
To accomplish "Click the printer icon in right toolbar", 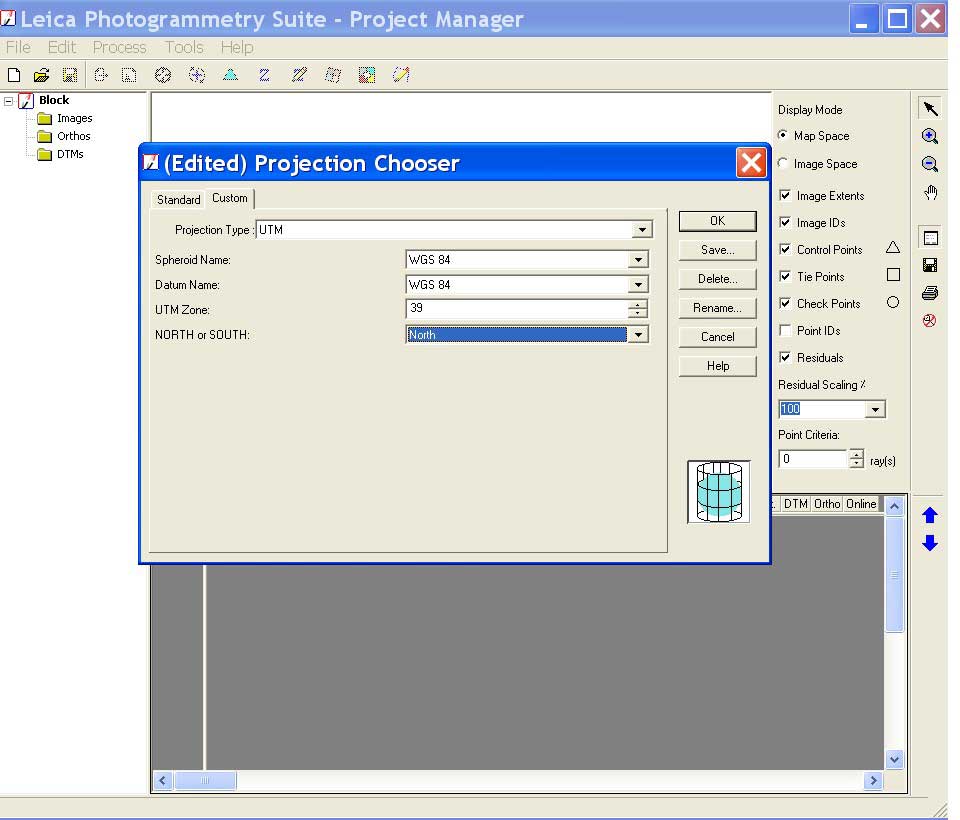I will [x=930, y=293].
